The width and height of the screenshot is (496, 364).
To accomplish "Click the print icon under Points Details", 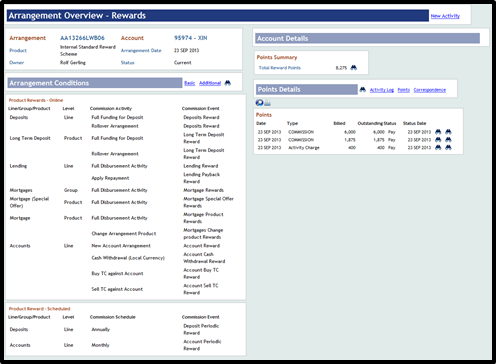I will pos(267,103).
